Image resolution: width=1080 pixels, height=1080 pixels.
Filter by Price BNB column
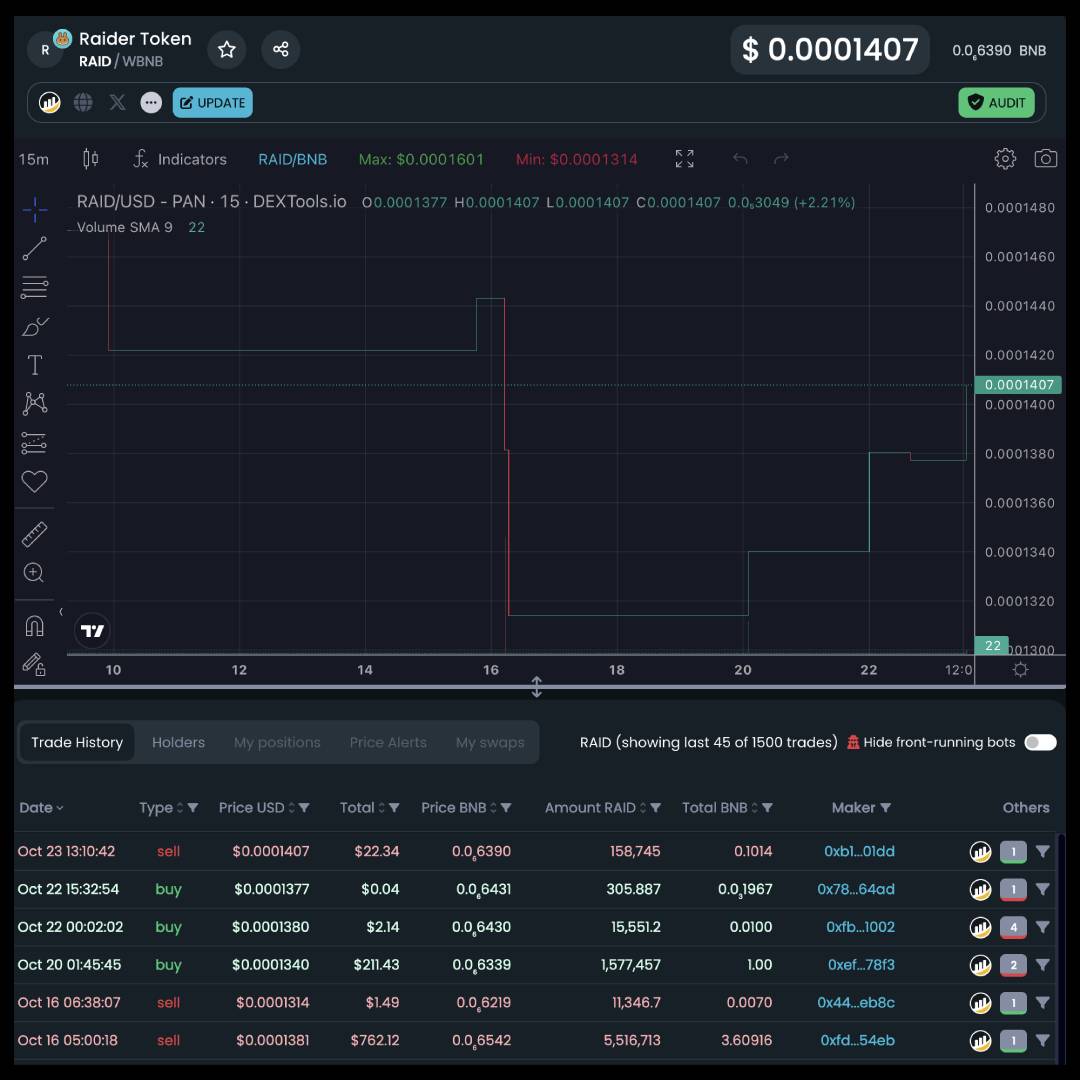coord(506,808)
